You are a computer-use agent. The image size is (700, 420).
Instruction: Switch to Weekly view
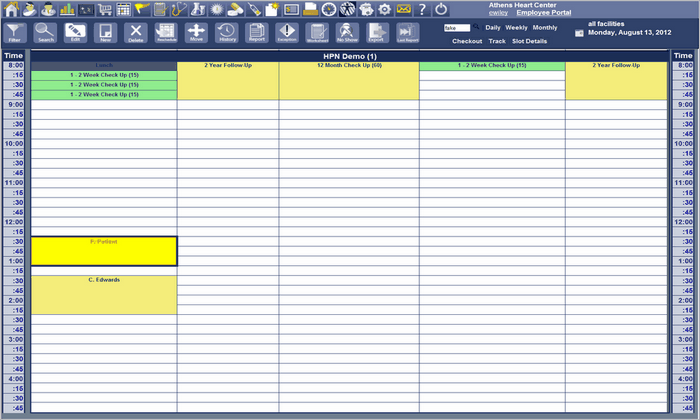pyautogui.click(x=516, y=28)
